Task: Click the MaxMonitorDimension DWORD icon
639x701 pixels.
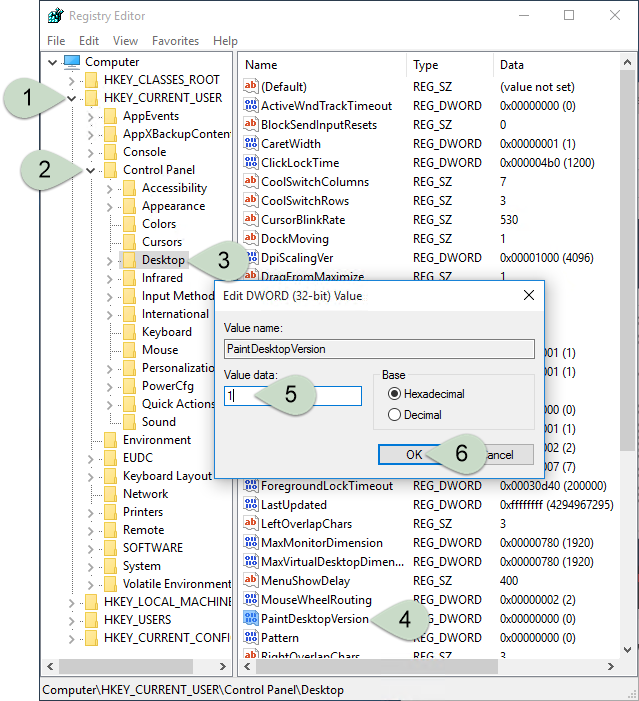Action: [250, 543]
